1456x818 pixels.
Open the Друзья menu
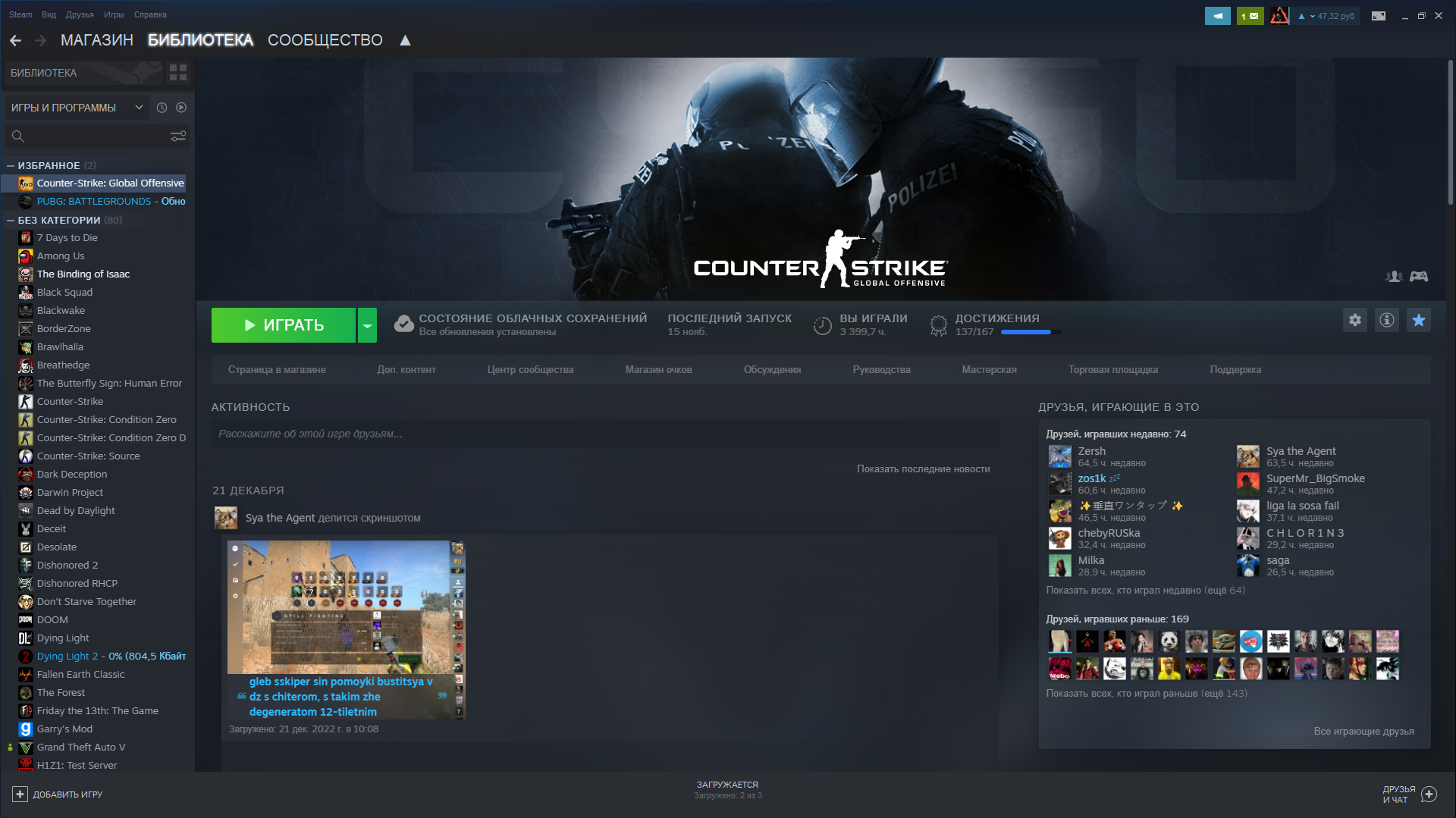[80, 14]
